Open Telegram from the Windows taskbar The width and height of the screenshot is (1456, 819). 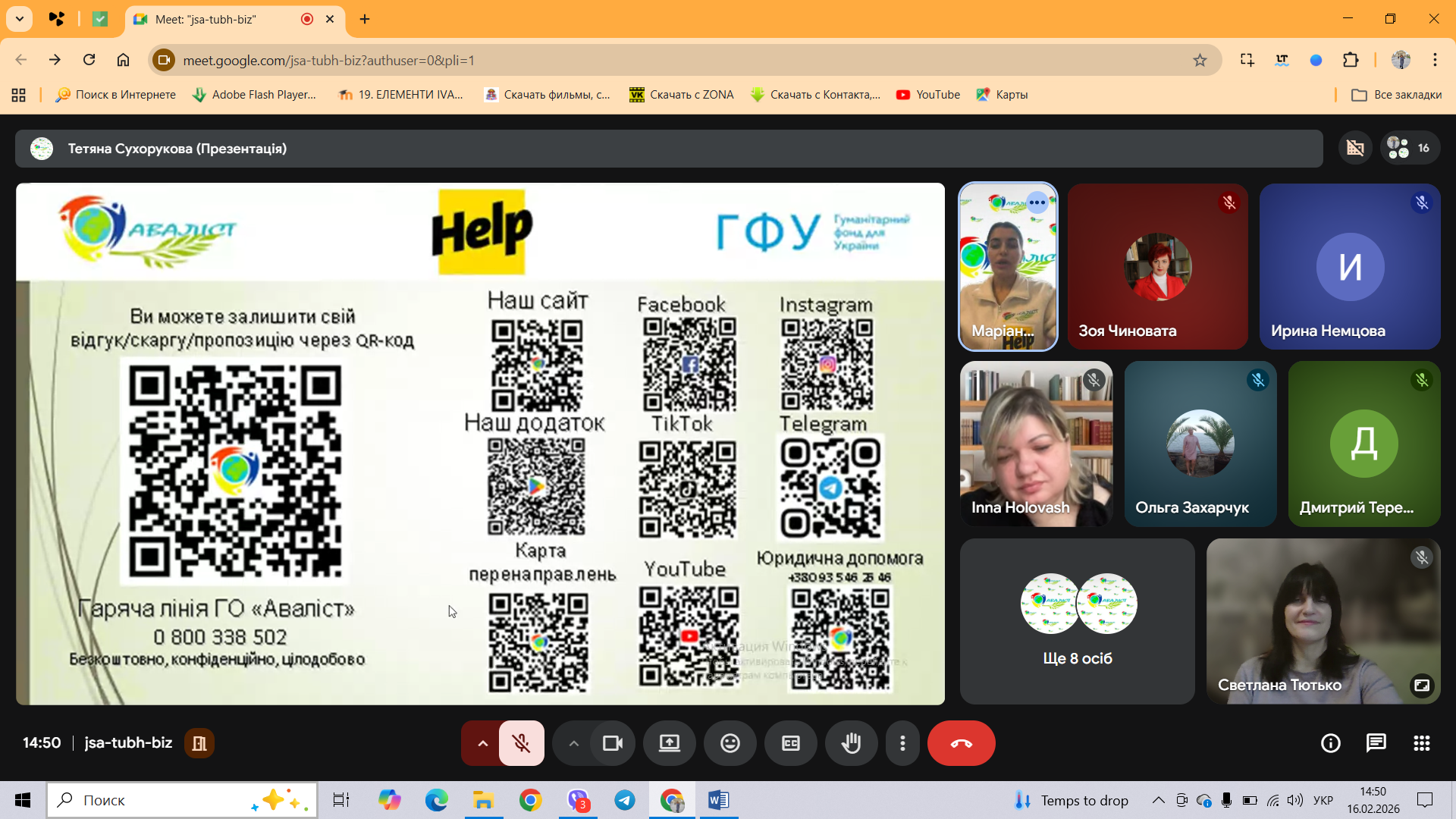[x=625, y=800]
